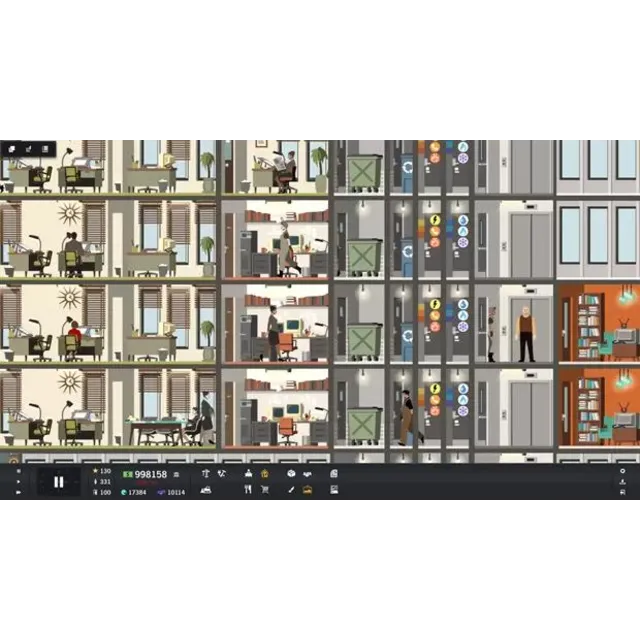Viewport: 640px width, 640px height.
Task: Open the lower ledger panel icon
Action: 334,489
